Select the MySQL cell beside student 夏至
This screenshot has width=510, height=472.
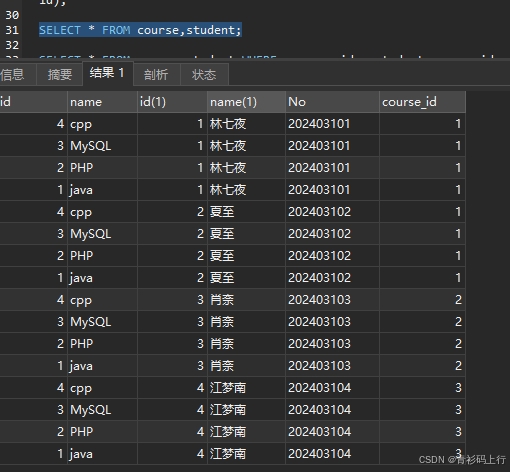[x=102, y=234]
